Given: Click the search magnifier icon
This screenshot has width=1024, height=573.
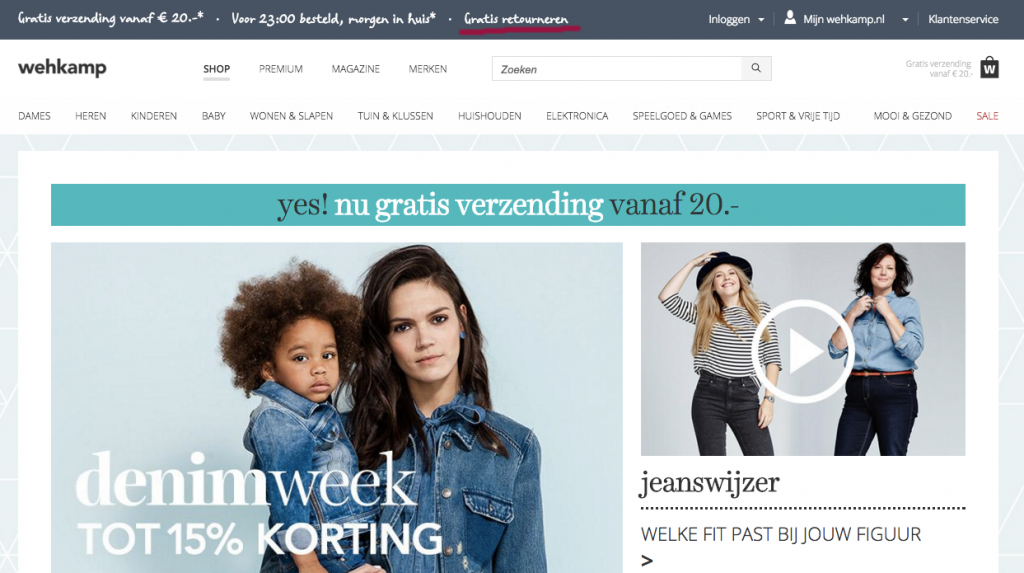Looking at the screenshot, I should click(756, 68).
